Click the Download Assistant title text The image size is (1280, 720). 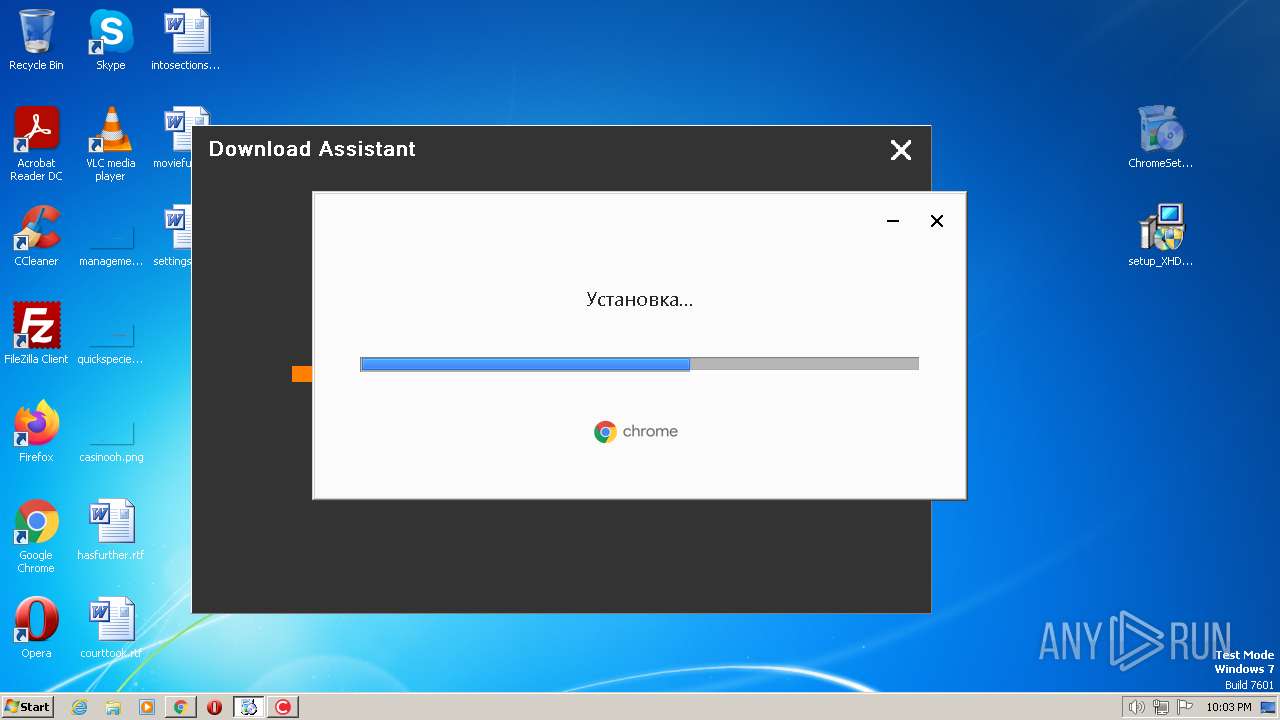pos(312,149)
